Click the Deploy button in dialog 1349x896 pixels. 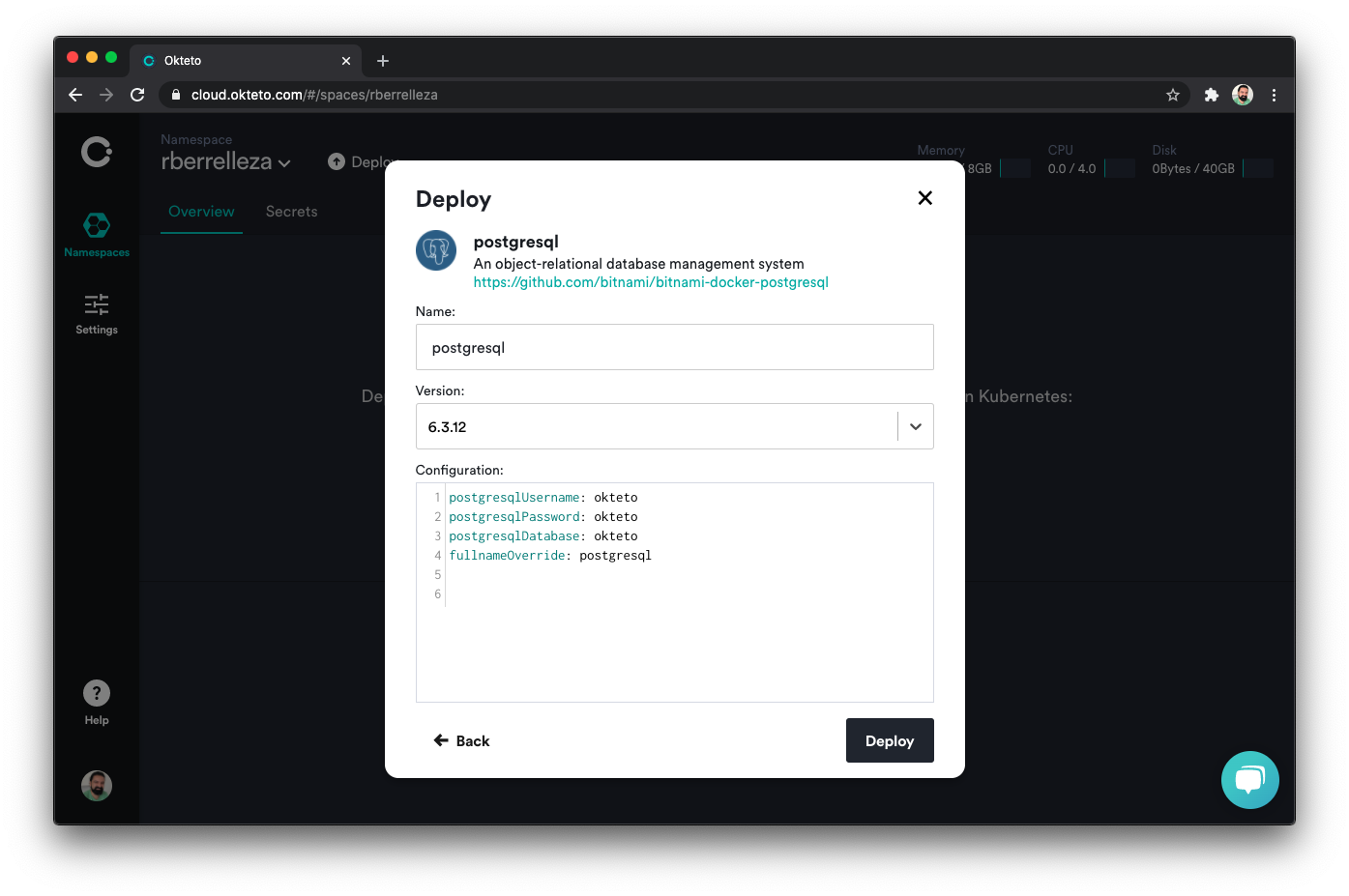[x=890, y=740]
